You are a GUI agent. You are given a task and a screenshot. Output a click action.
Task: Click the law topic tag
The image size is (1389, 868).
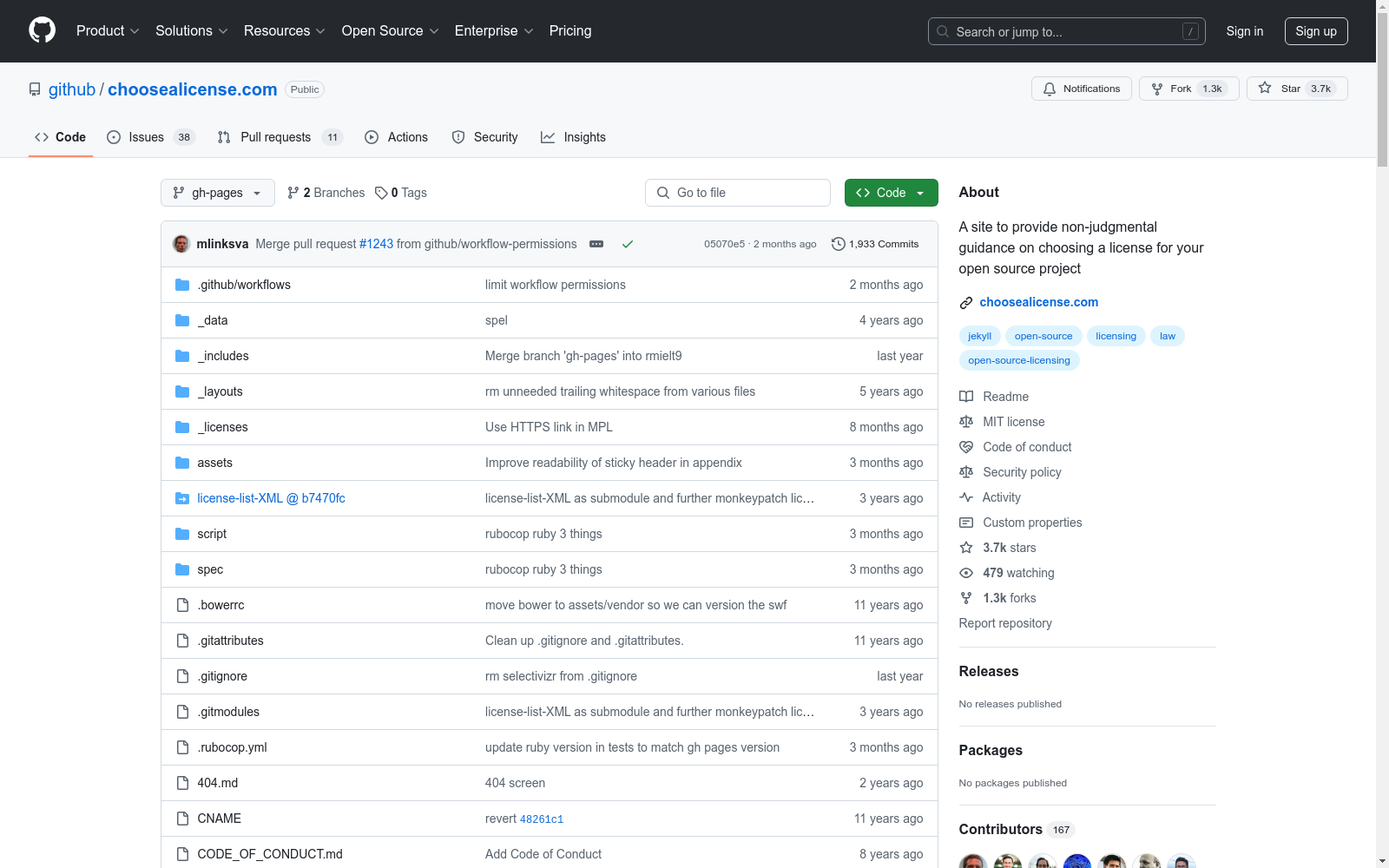[1168, 336]
